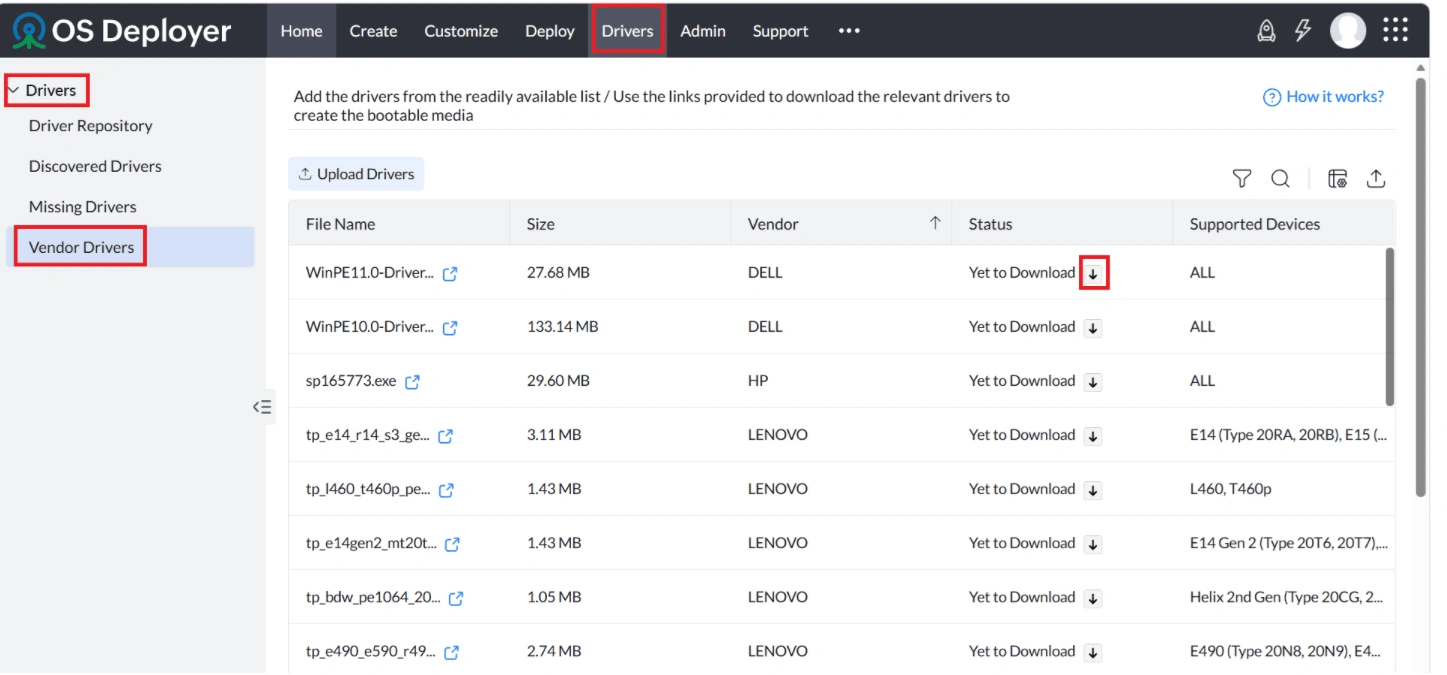Click the 3.11 MB size cell
The width and height of the screenshot is (1447, 675).
click(x=554, y=435)
